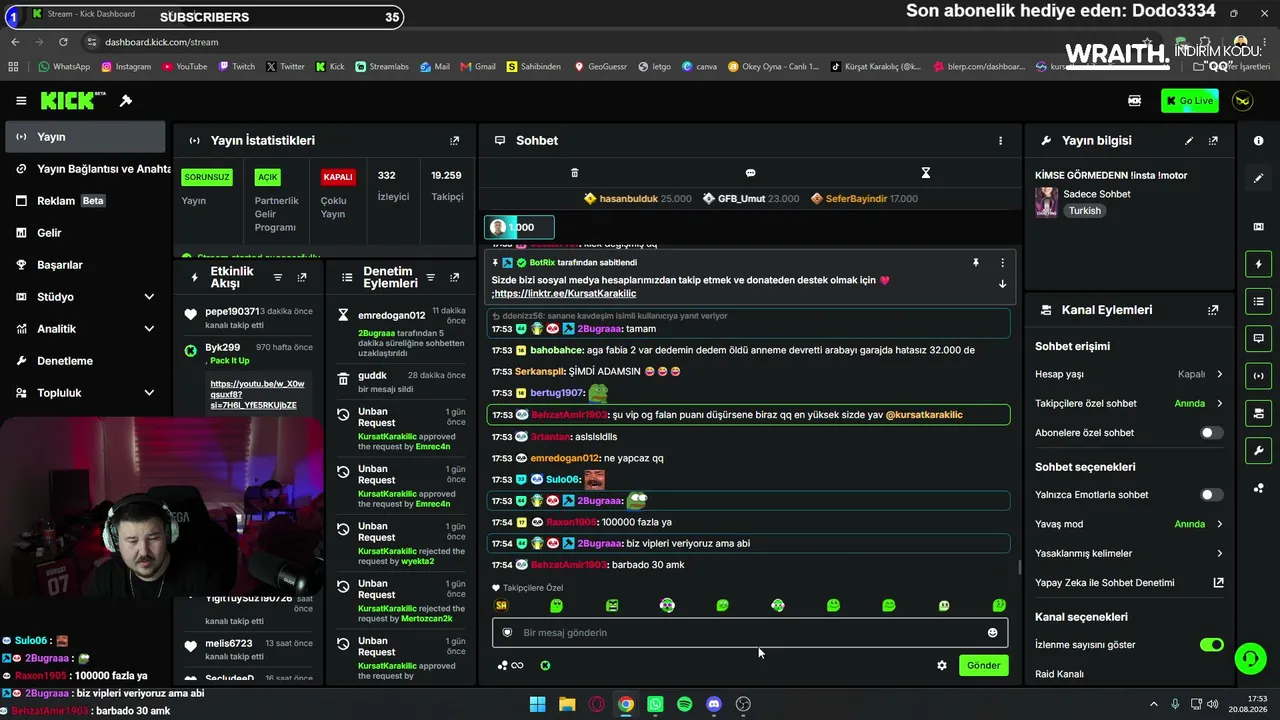Toggle İzlenme sayısını göster switch

(1211, 645)
